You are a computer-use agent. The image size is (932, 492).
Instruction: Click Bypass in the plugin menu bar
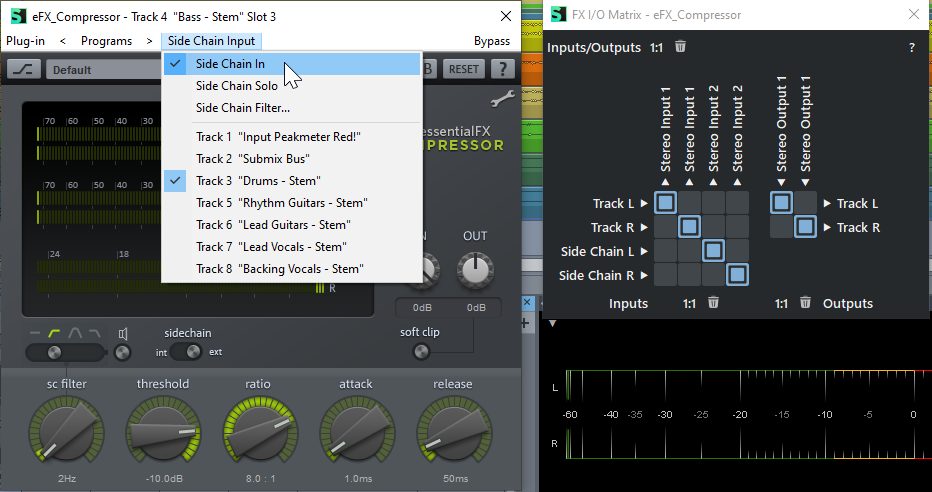(492, 41)
